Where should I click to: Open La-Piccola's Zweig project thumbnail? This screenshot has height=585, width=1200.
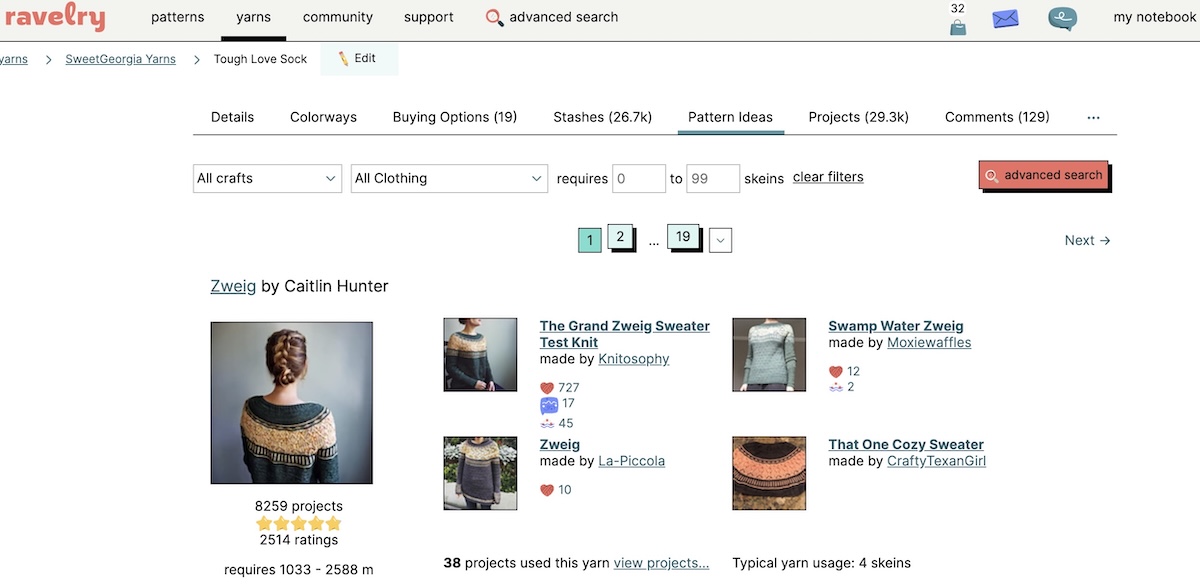click(480, 473)
